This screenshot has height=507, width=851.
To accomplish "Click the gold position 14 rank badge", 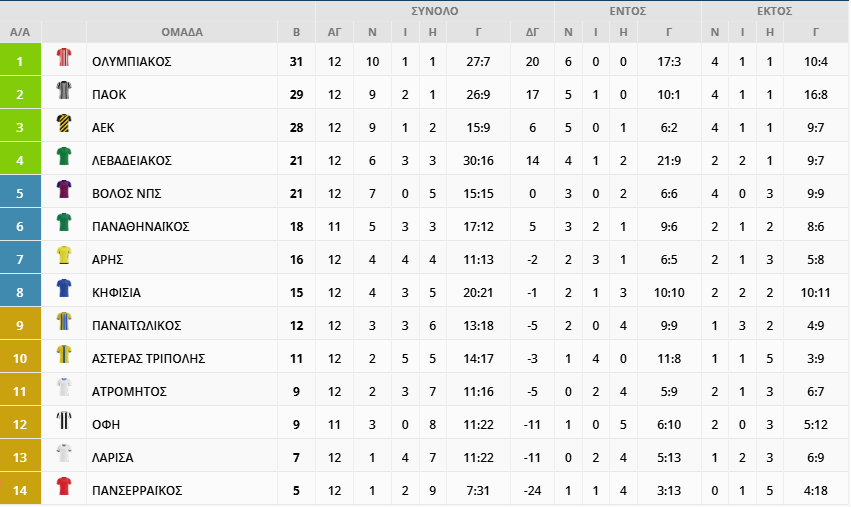I will [x=20, y=490].
